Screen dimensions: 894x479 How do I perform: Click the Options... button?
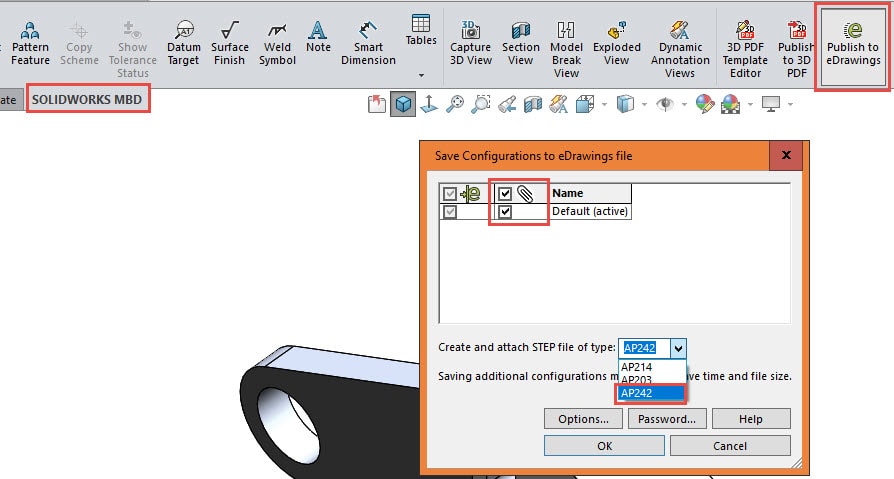(x=583, y=419)
